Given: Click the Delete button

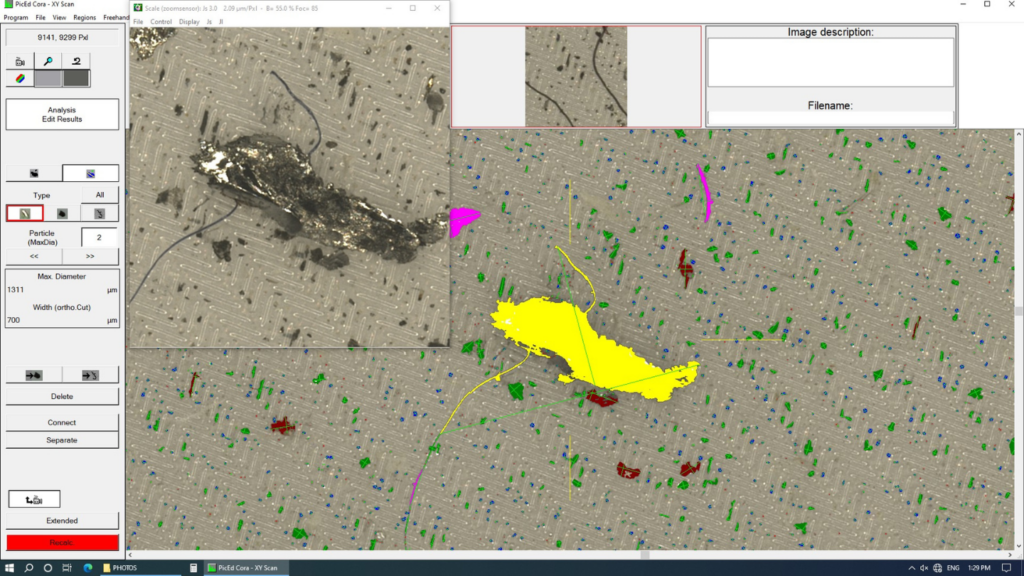Looking at the screenshot, I should pos(62,396).
